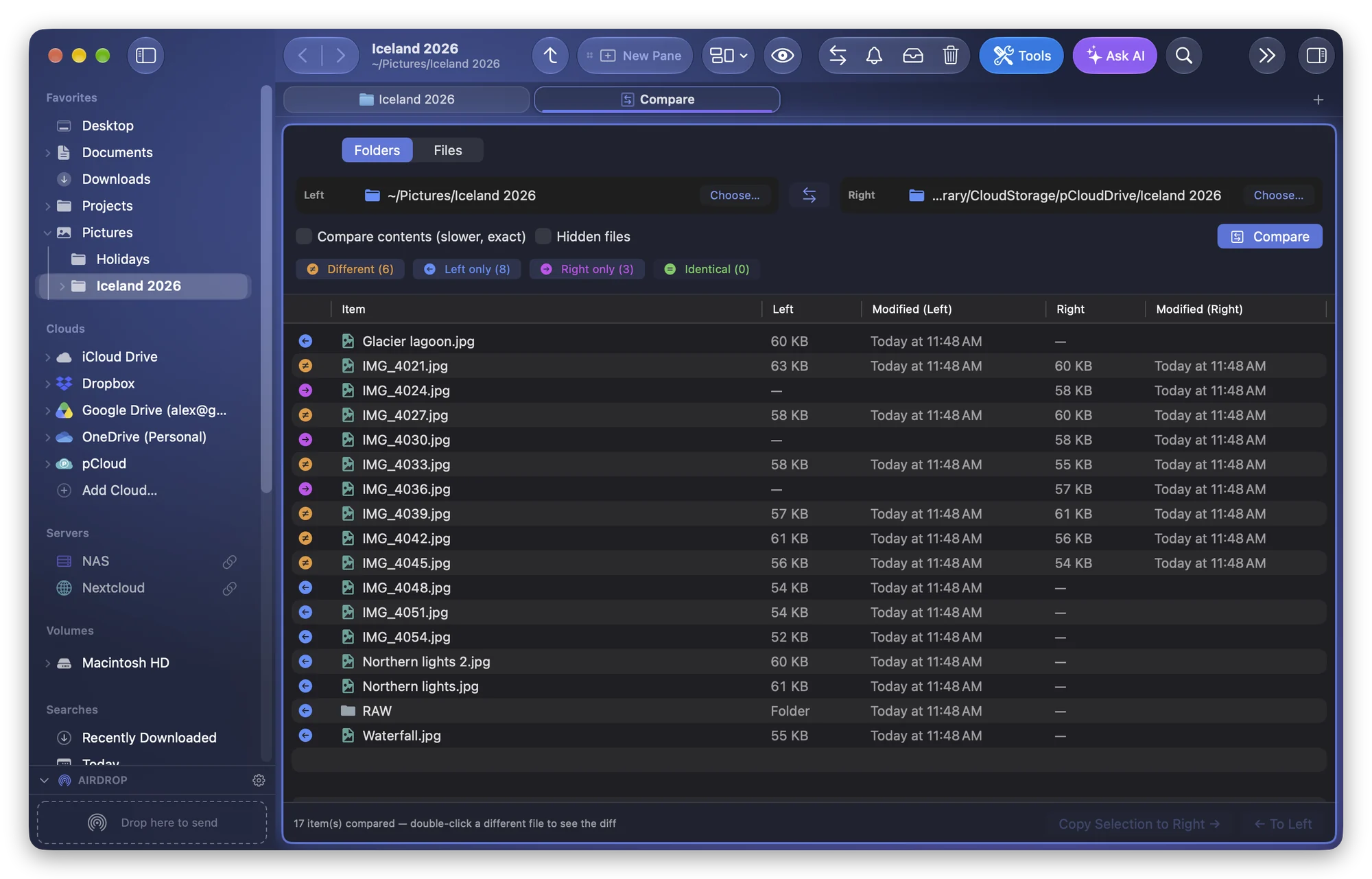Toggle the Right only (3) filter
Image resolution: width=1372 pixels, height=879 pixels.
[x=587, y=270]
